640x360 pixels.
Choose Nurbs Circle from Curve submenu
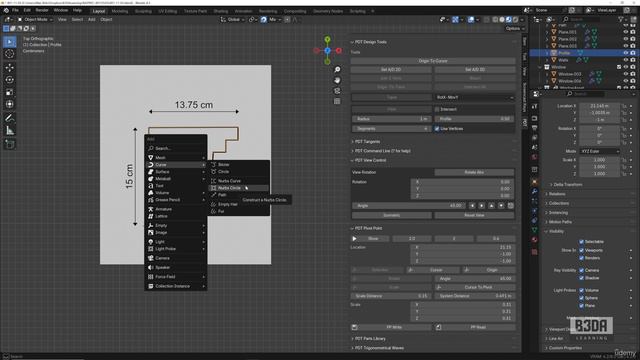[239, 188]
